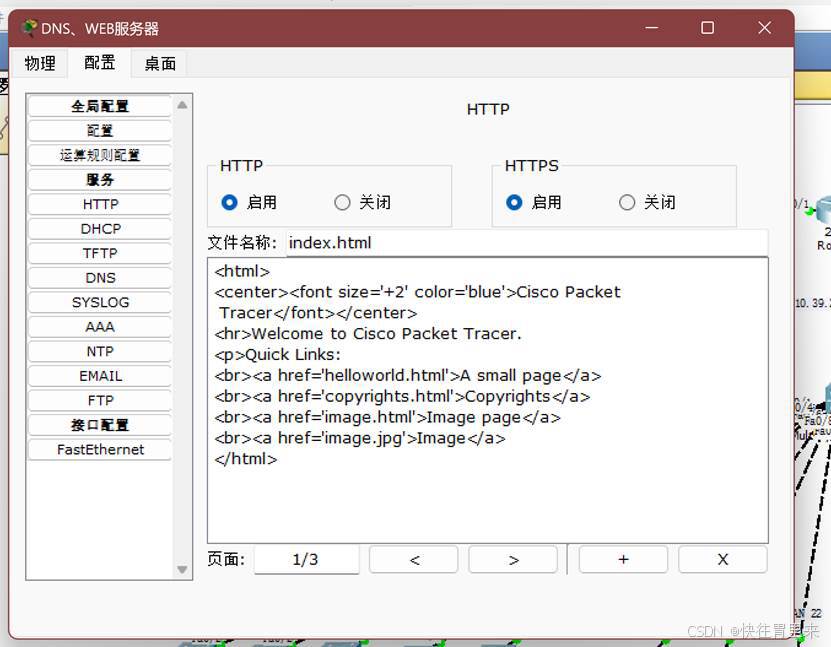
Task: Open the SYSLOG service settings
Action: click(100, 302)
